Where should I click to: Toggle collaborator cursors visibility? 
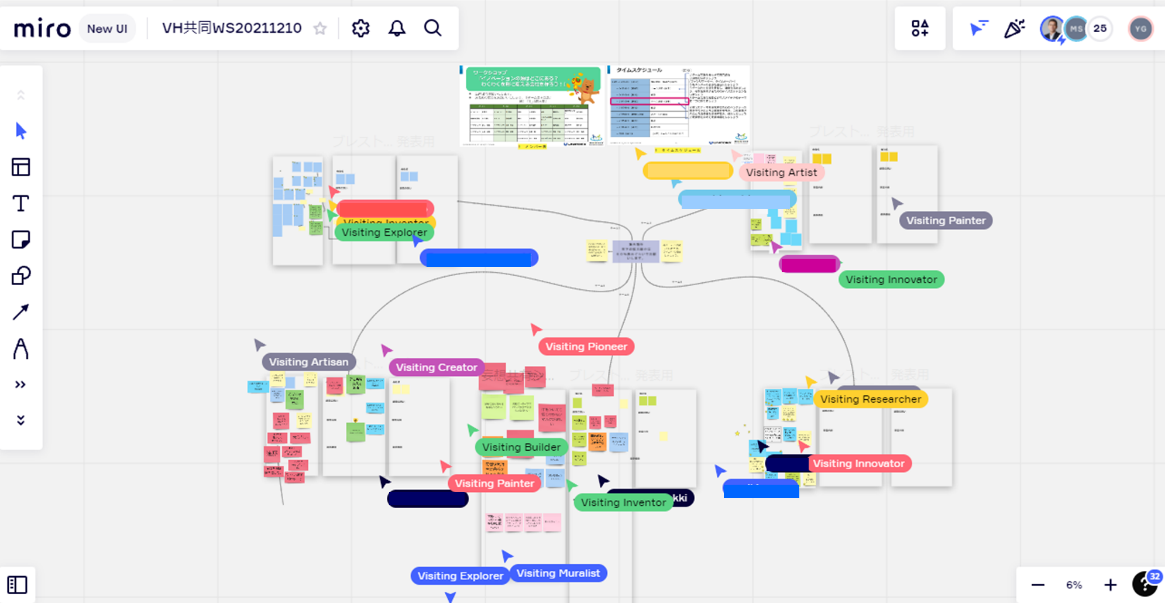(x=979, y=28)
